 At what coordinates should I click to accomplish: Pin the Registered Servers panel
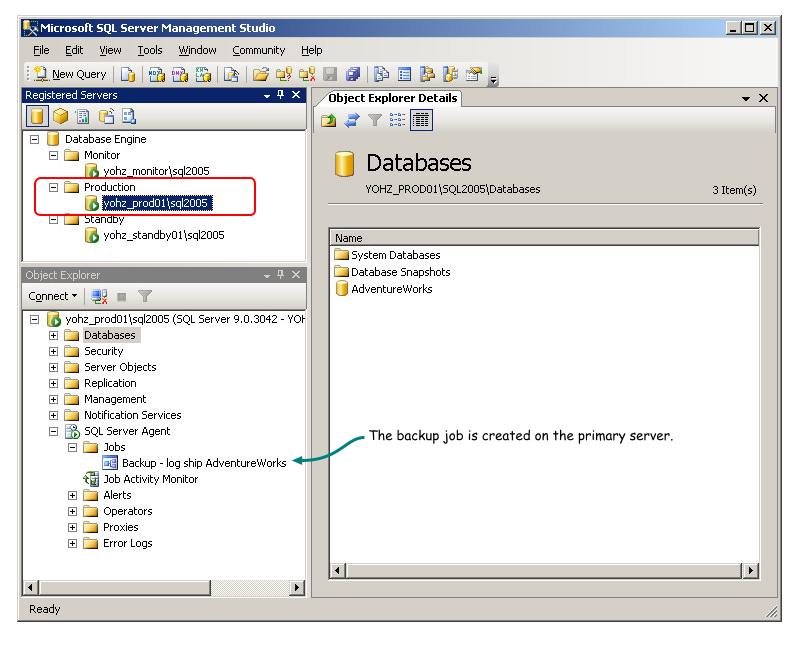click(x=281, y=95)
